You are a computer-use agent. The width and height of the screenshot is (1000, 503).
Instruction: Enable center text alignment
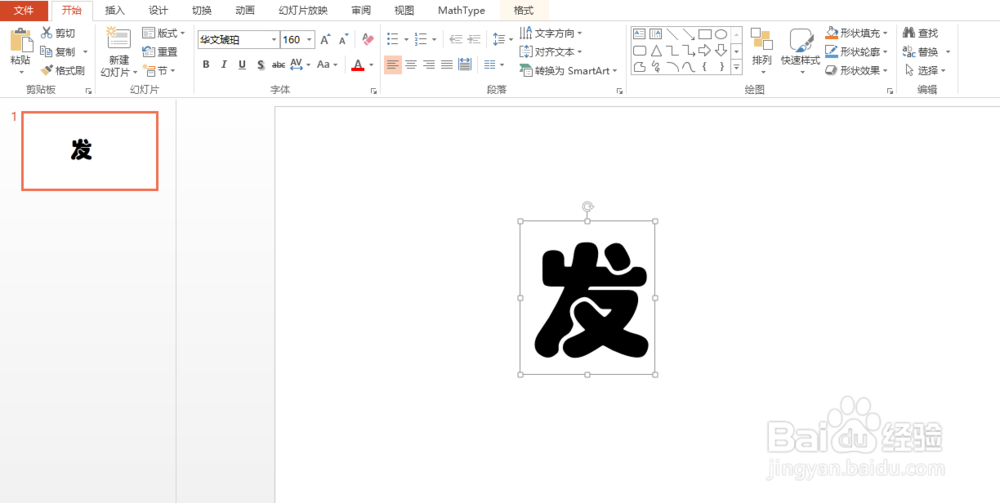point(411,64)
